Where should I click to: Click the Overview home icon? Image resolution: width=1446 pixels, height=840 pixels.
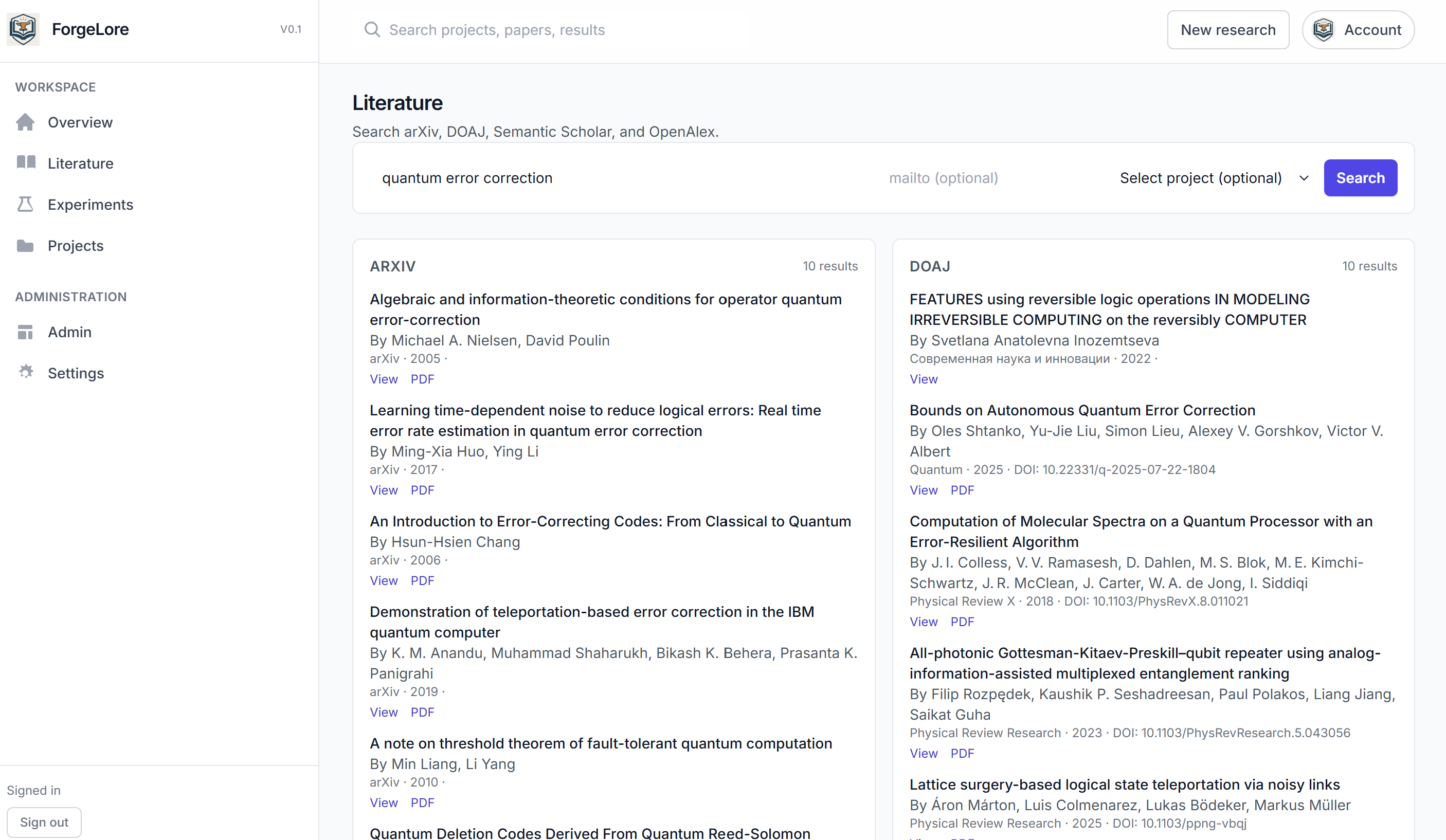pyautogui.click(x=25, y=122)
